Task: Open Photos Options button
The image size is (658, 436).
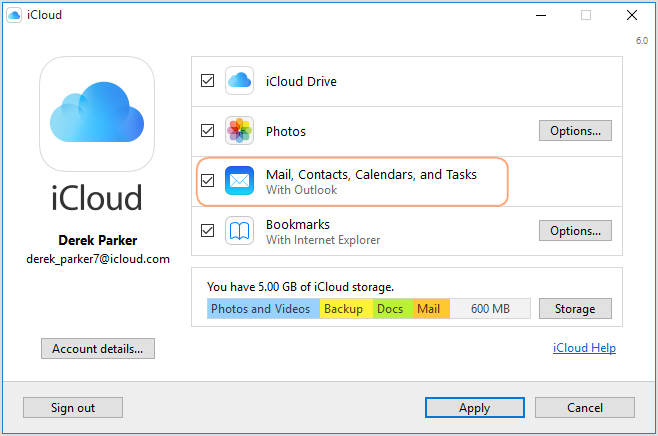Action: (x=575, y=131)
